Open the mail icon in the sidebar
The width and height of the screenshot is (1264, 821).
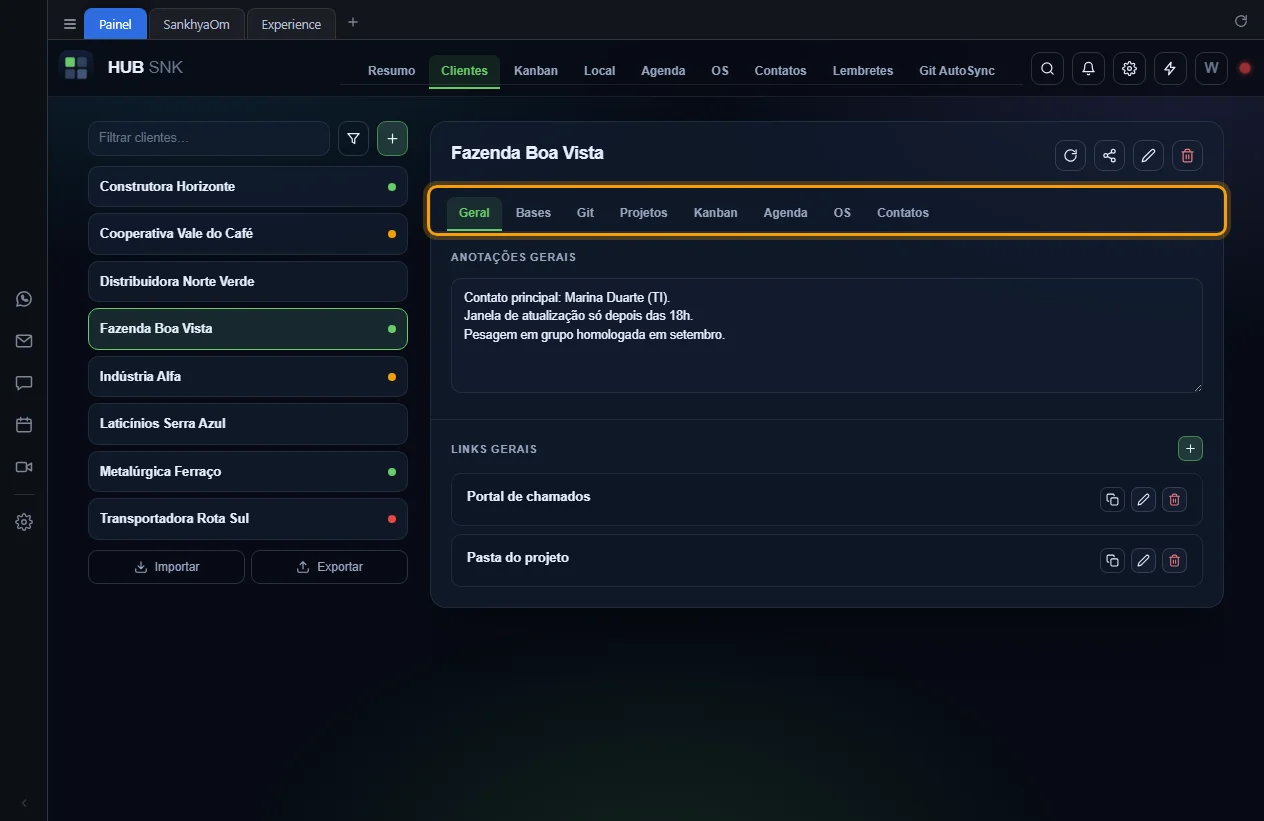(x=24, y=341)
